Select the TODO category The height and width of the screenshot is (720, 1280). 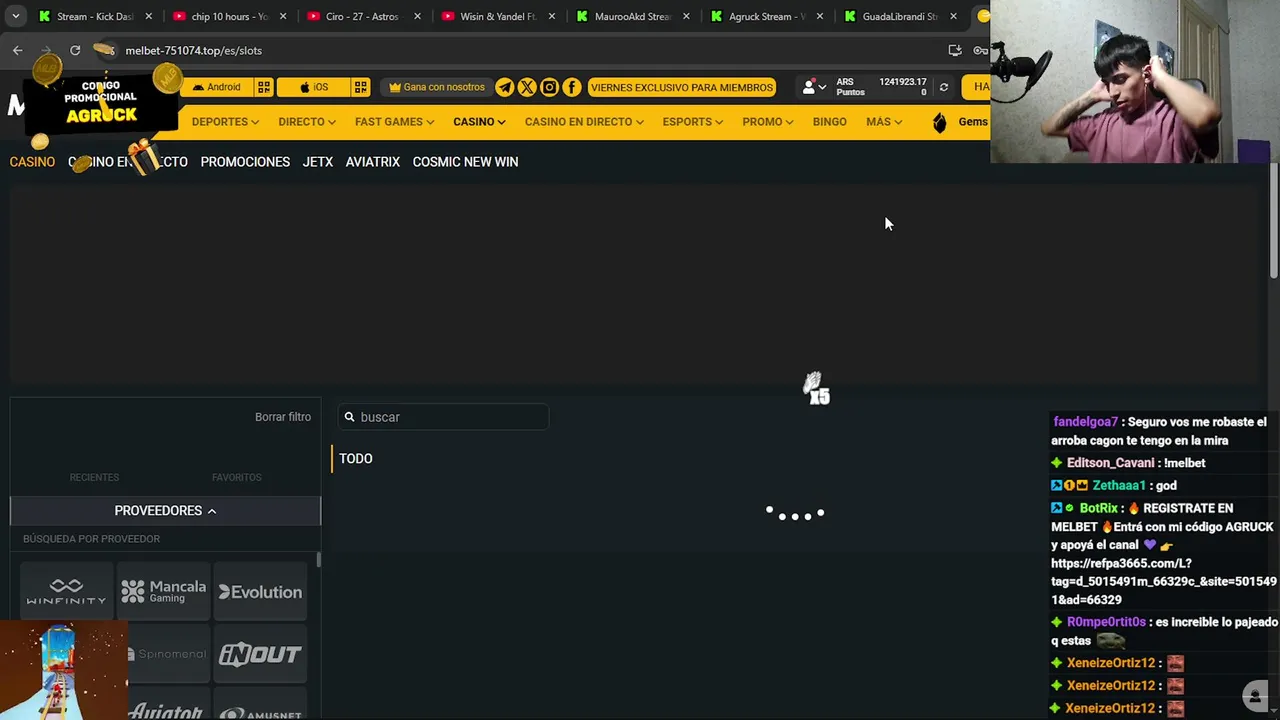coord(356,459)
